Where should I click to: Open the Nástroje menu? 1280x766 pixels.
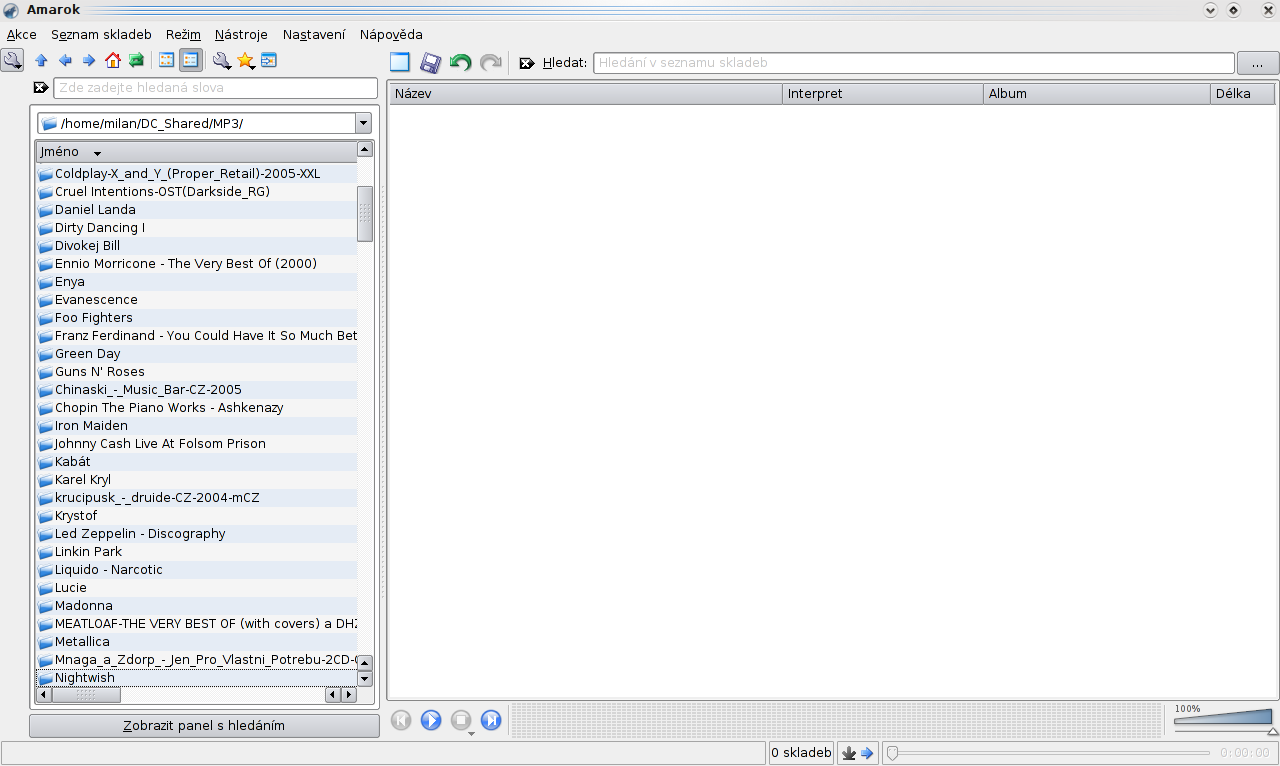tap(241, 34)
